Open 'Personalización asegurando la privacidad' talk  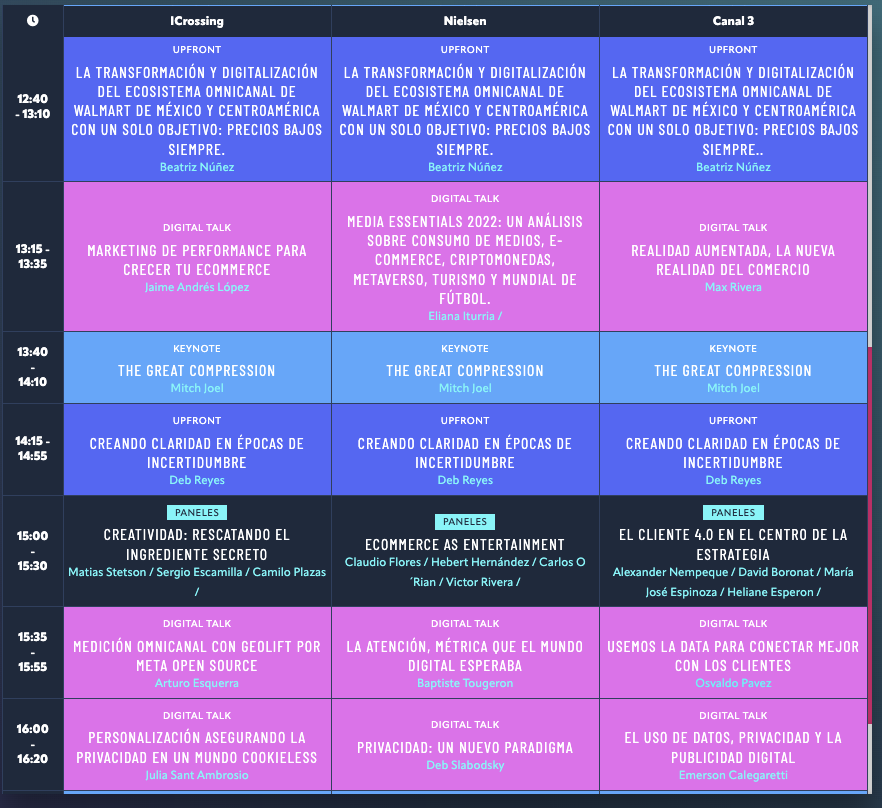pyautogui.click(x=197, y=748)
